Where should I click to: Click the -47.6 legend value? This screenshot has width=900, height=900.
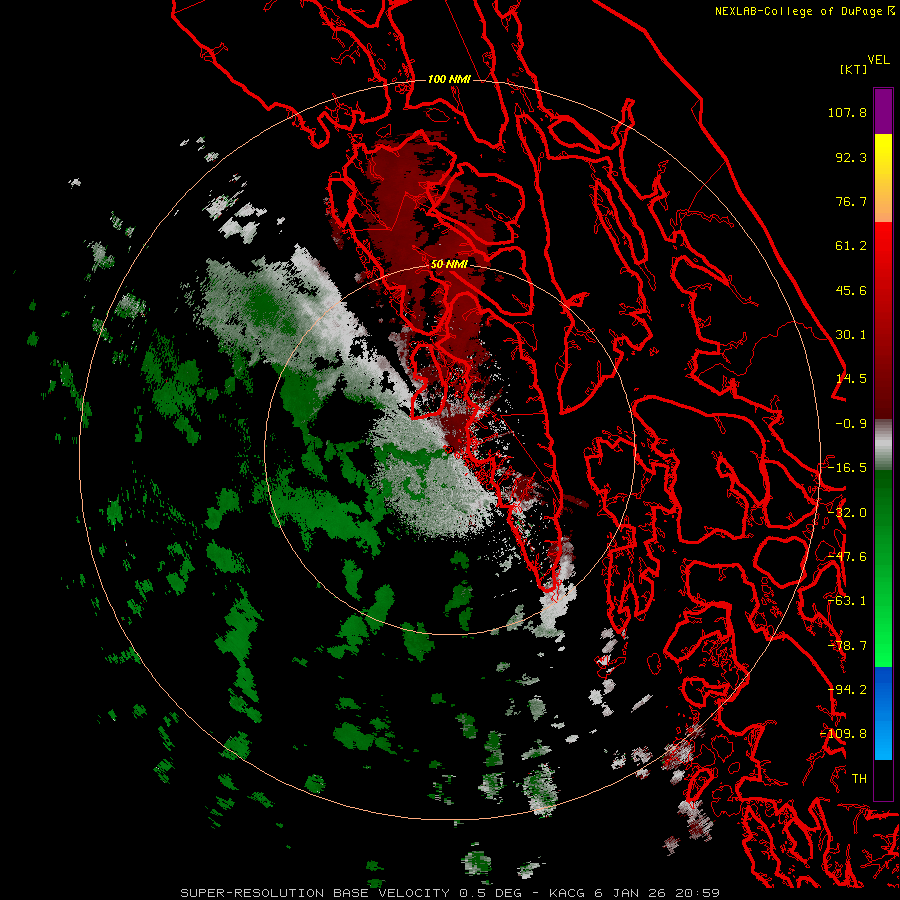tap(847, 557)
